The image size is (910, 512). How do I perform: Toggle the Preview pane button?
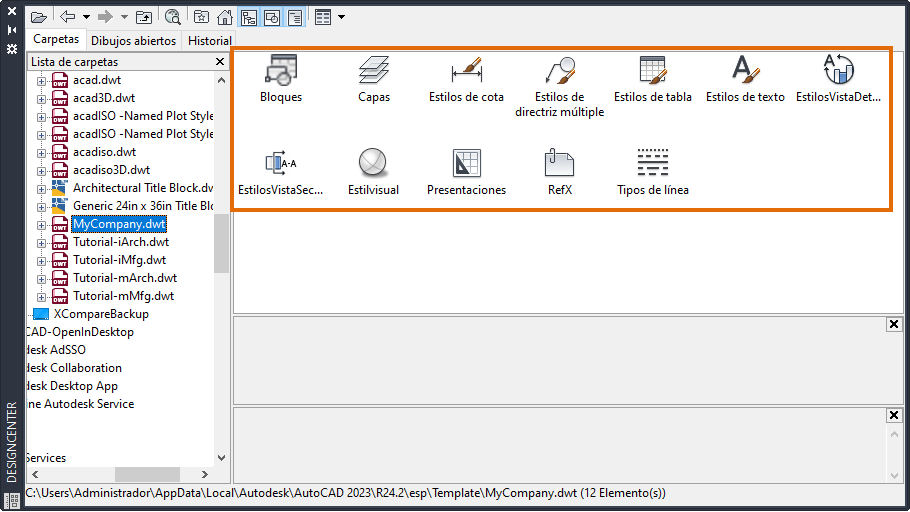pos(272,17)
